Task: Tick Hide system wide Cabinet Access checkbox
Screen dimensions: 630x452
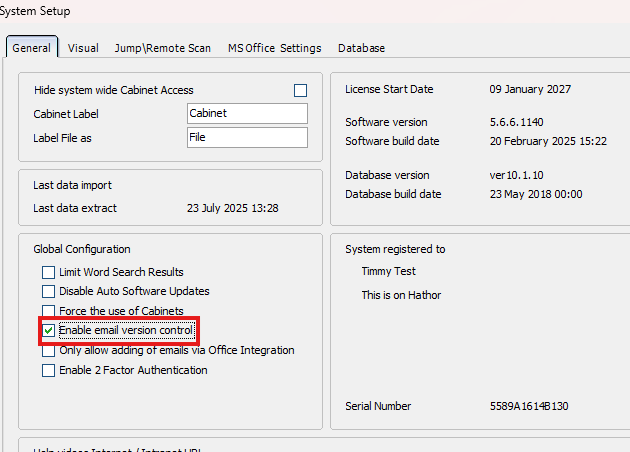Action: click(300, 90)
